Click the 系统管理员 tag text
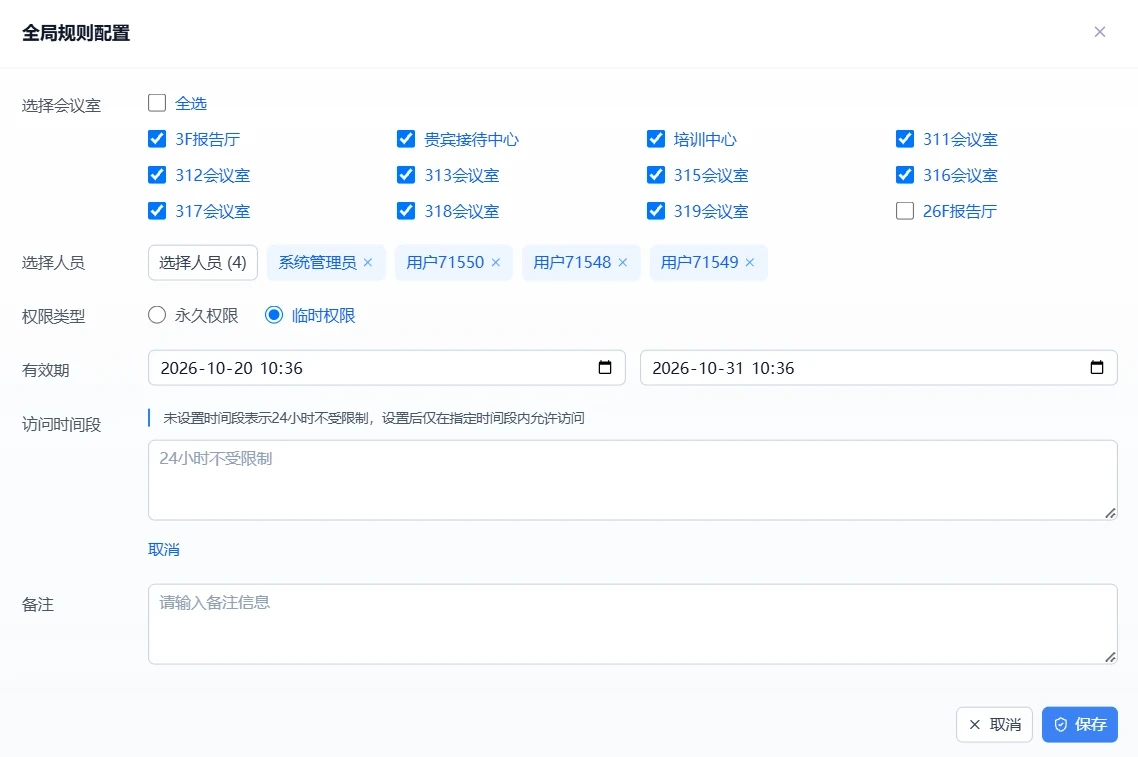Screen dimensions: 1138x757 coord(317,263)
